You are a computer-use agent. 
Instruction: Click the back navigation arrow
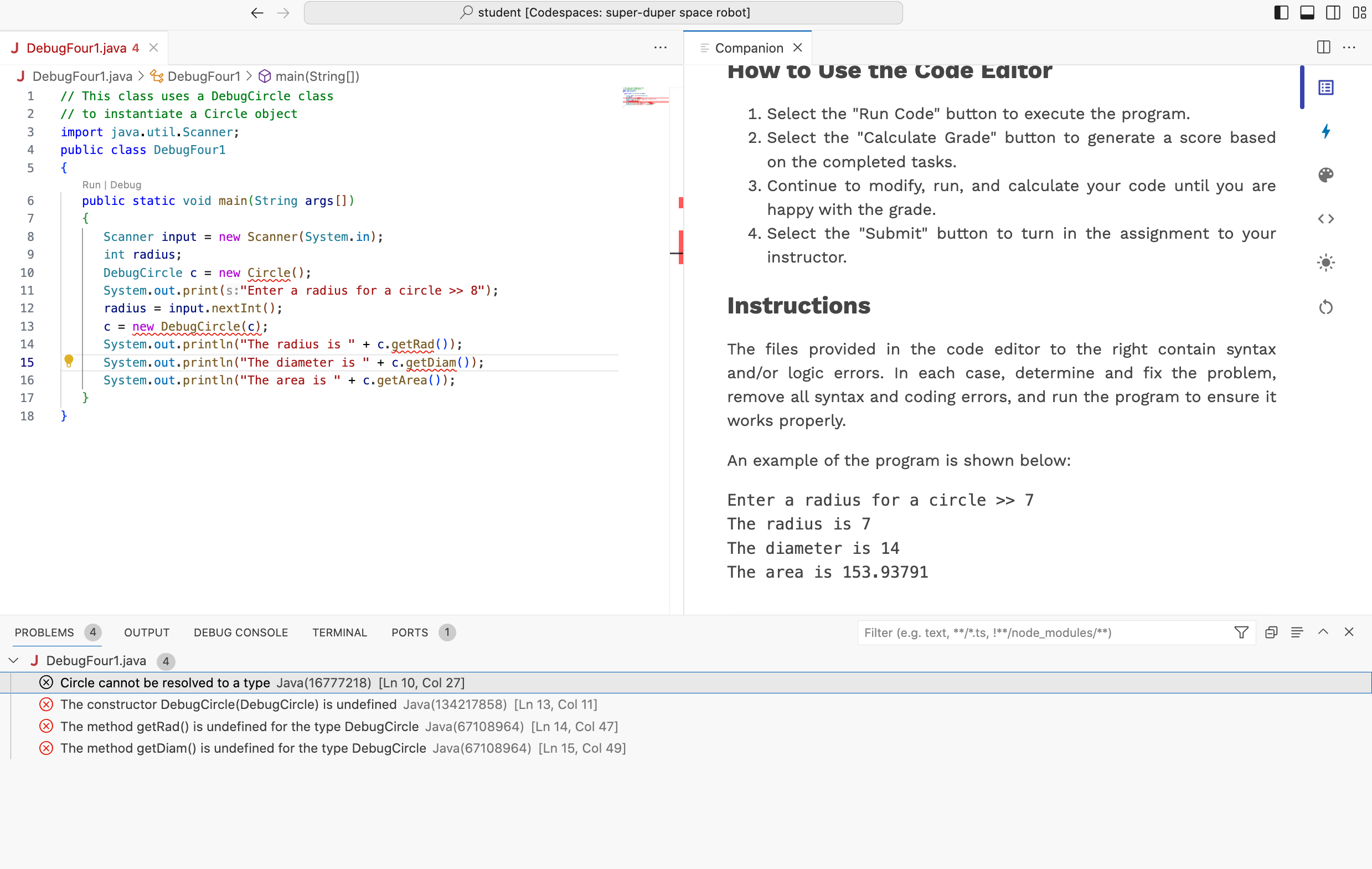(257, 12)
